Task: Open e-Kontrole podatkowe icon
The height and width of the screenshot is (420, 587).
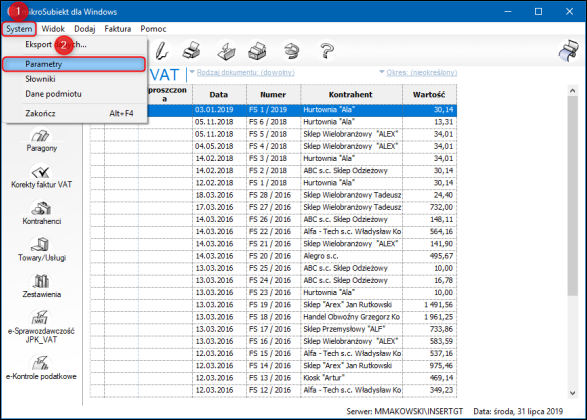Action: click(x=41, y=368)
